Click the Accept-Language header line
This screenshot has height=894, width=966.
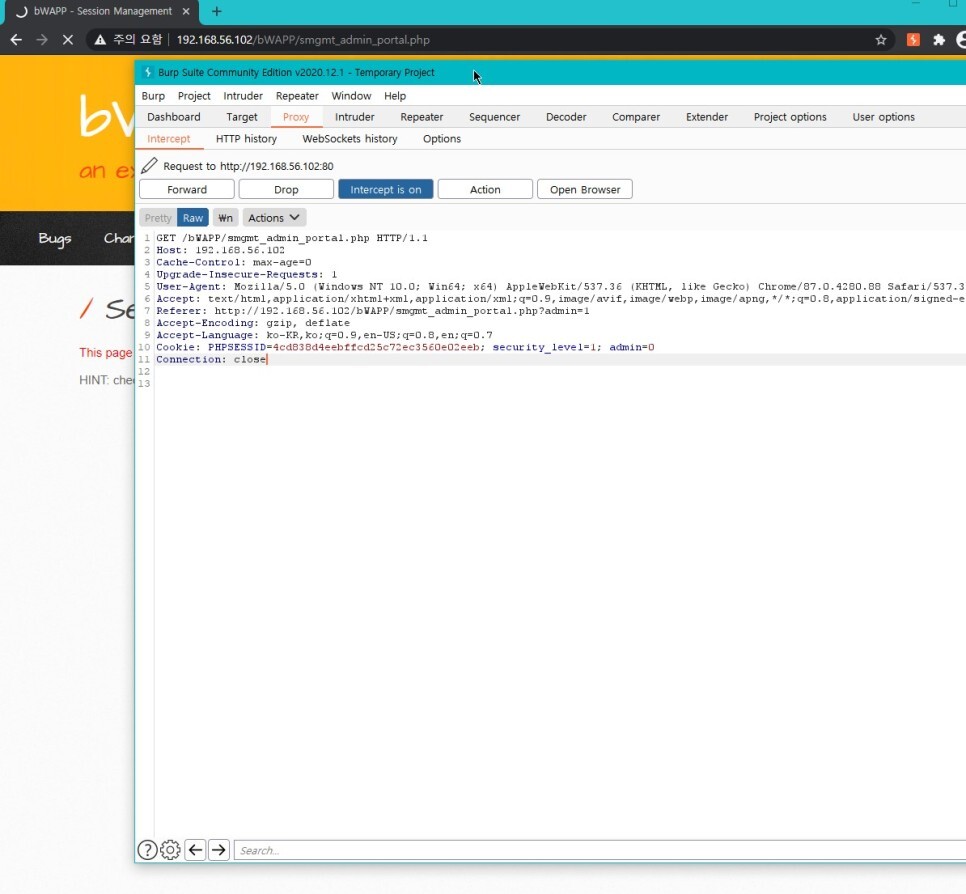tap(324, 335)
